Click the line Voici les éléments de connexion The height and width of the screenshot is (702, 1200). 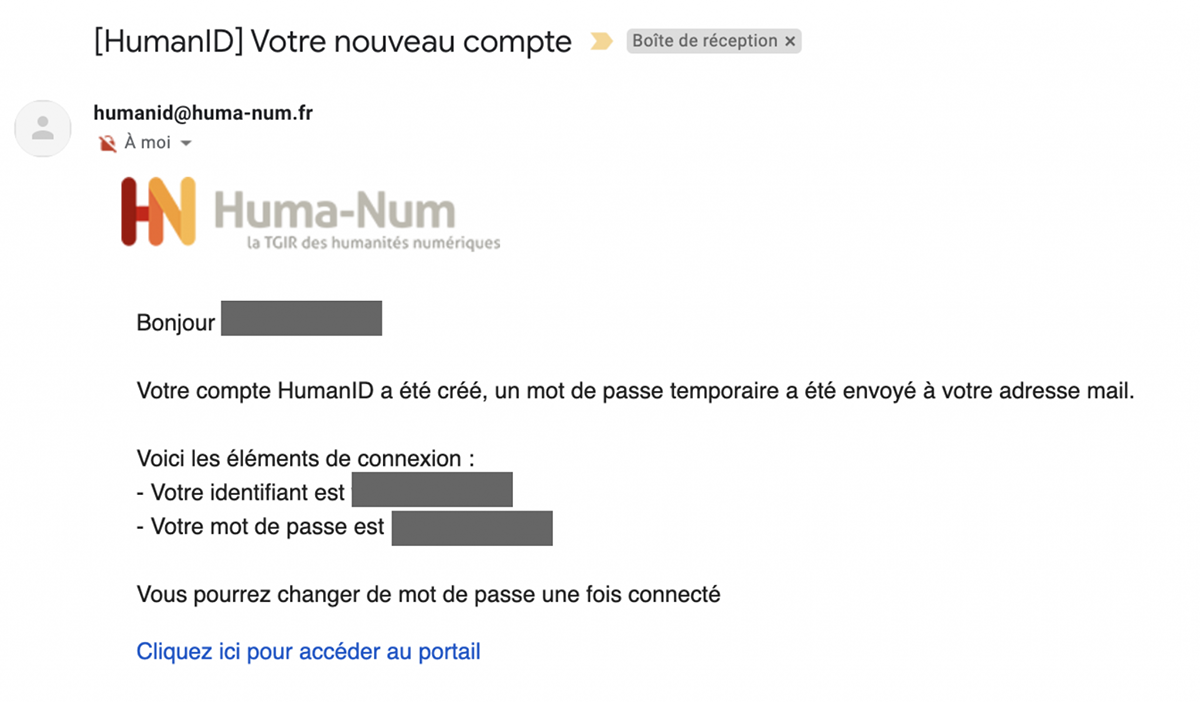point(304,459)
